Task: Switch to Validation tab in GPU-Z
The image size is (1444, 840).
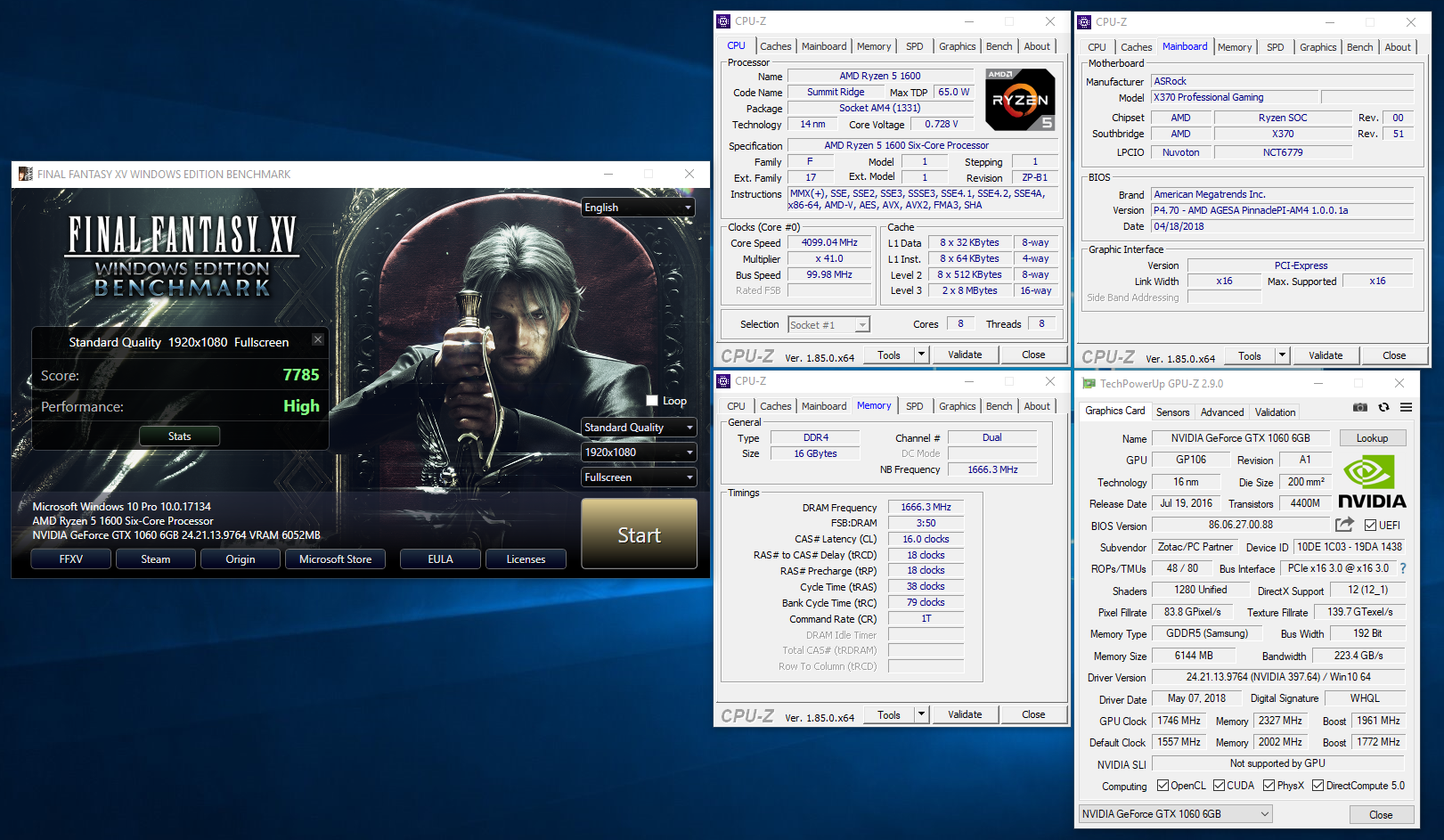Action: click(1276, 412)
